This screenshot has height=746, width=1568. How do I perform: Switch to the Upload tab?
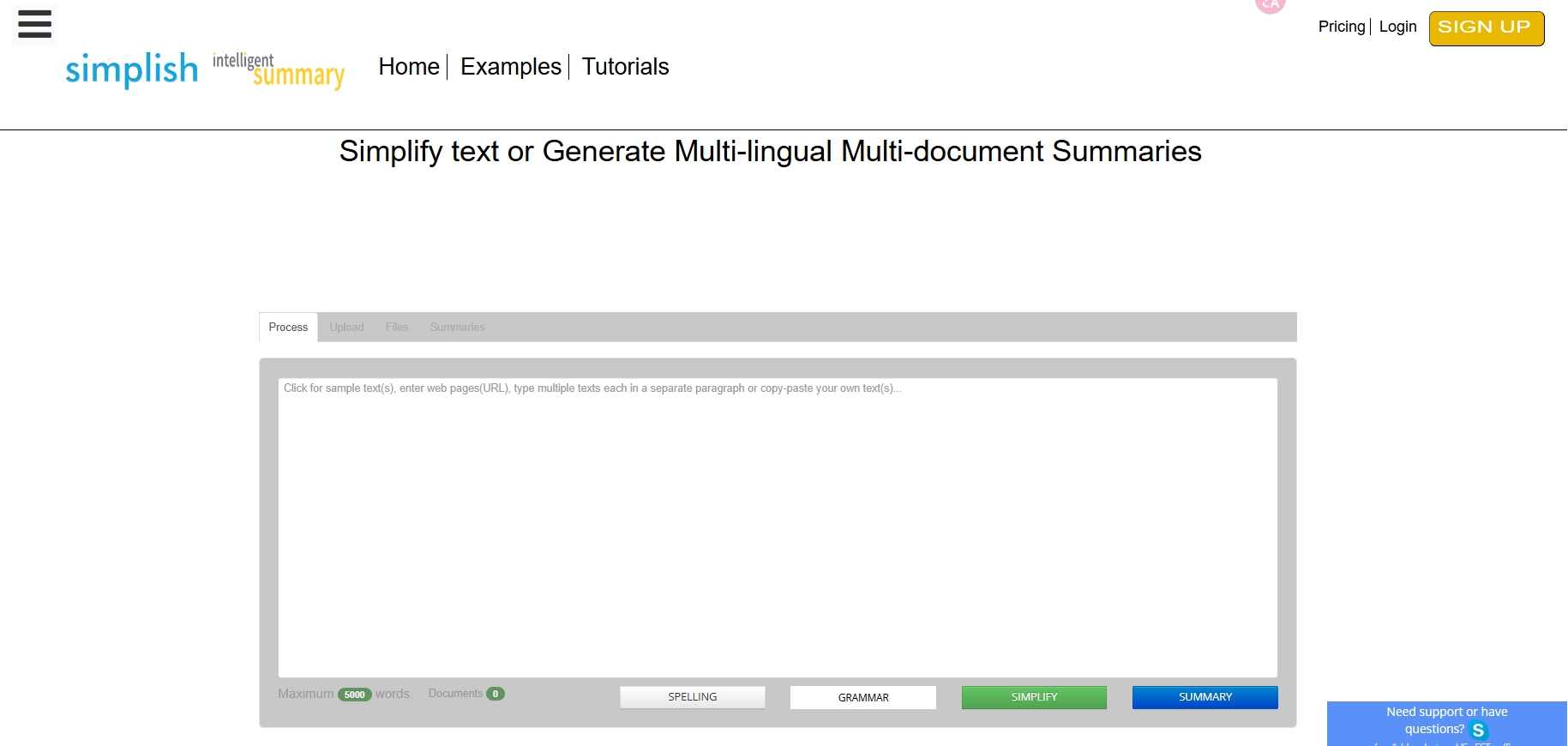[x=346, y=328]
